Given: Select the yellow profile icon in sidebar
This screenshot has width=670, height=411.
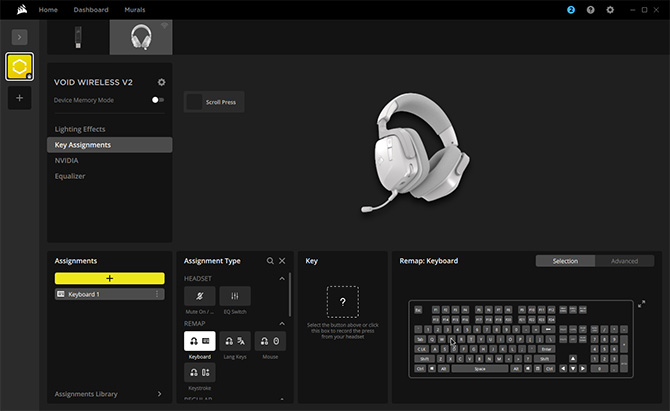Looking at the screenshot, I should [20, 67].
